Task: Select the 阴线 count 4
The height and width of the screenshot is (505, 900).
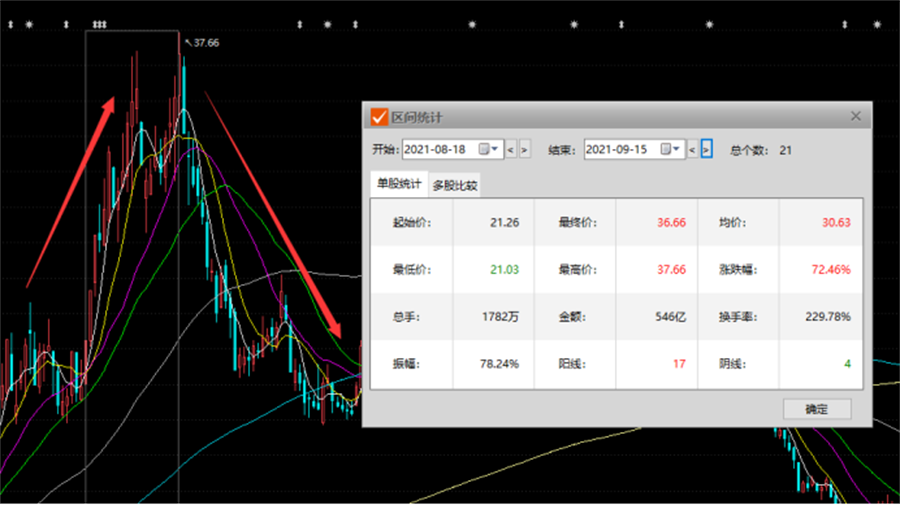Action: (847, 364)
